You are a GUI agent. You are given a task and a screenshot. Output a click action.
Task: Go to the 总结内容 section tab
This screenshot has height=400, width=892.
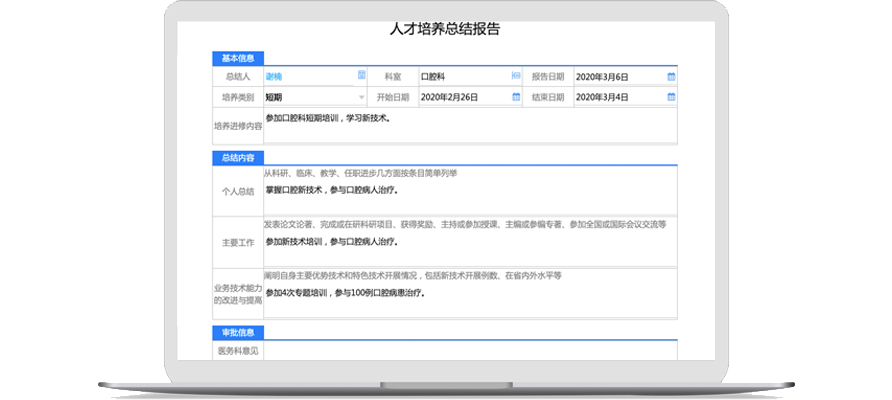tap(237, 158)
